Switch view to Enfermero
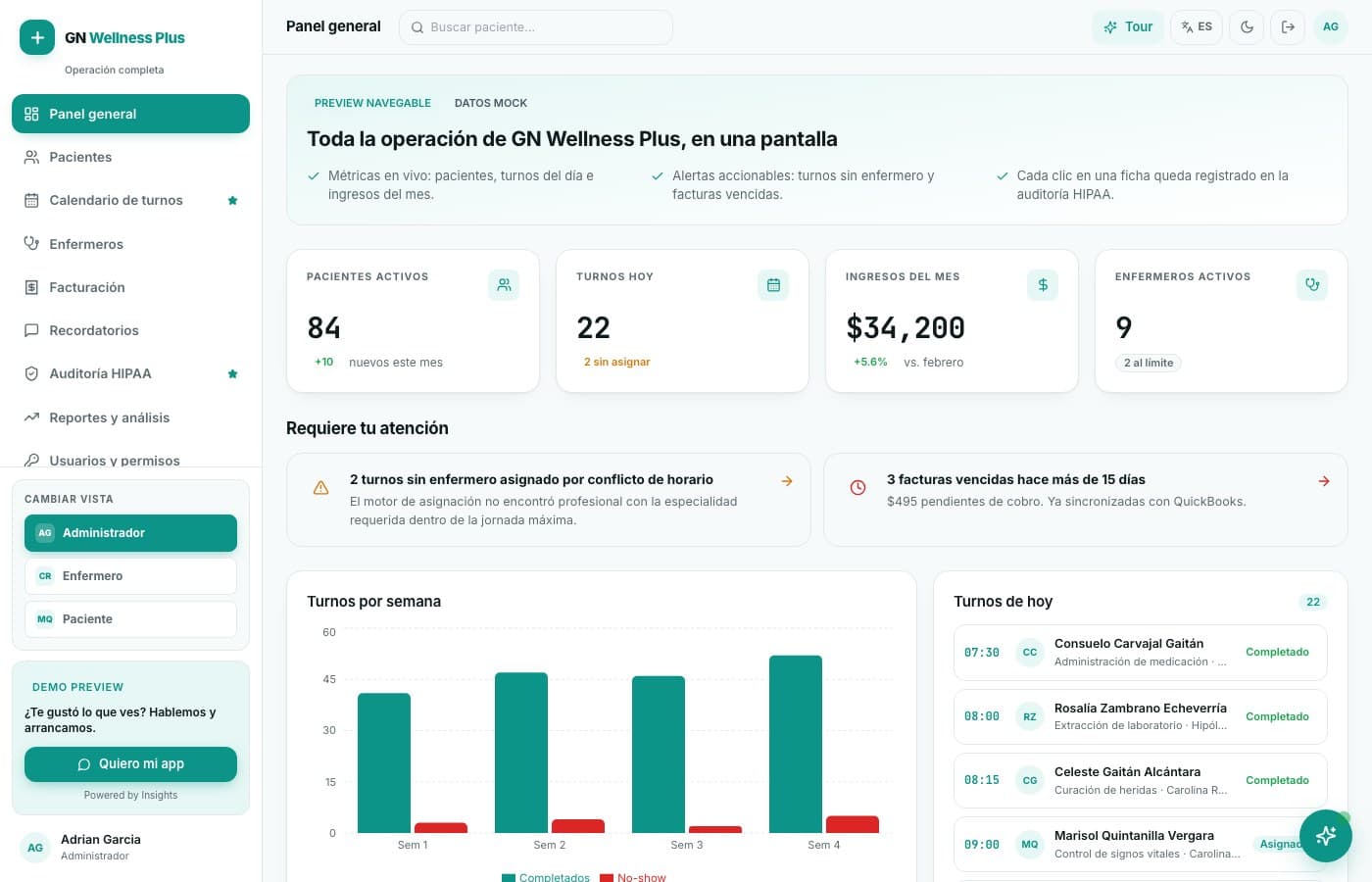 [130, 576]
